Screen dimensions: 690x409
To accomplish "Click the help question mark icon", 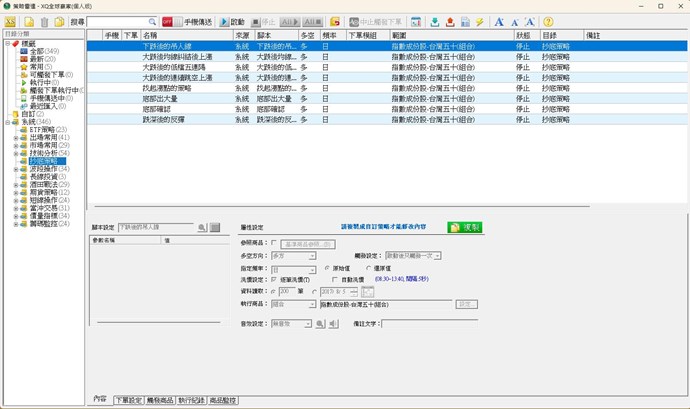I will click(x=548, y=21).
